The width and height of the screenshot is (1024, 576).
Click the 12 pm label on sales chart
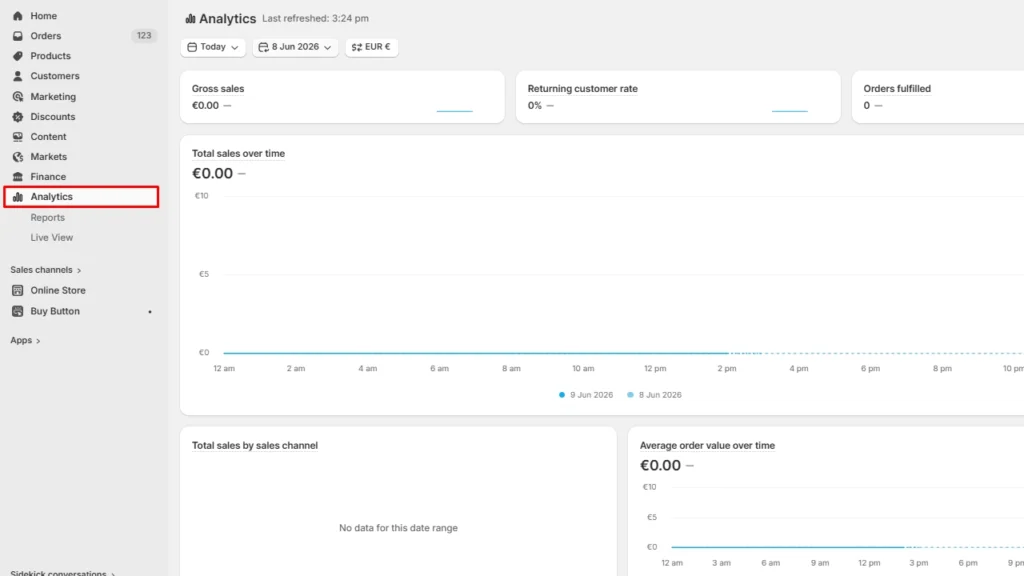[655, 368]
